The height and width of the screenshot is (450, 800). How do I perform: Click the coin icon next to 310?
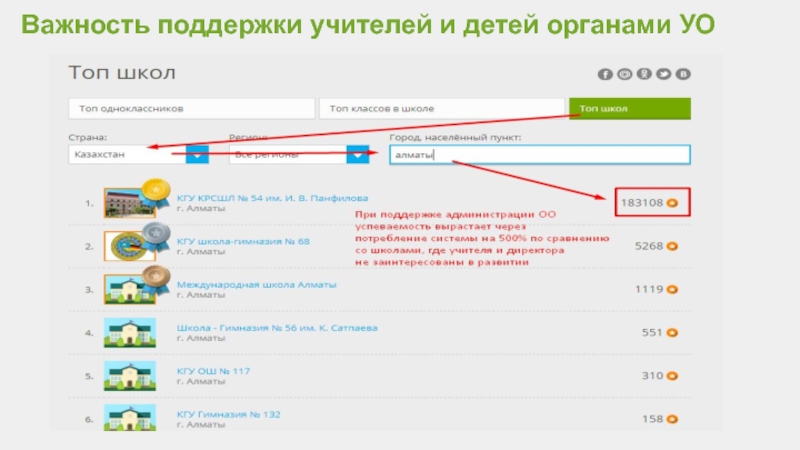pyautogui.click(x=672, y=376)
